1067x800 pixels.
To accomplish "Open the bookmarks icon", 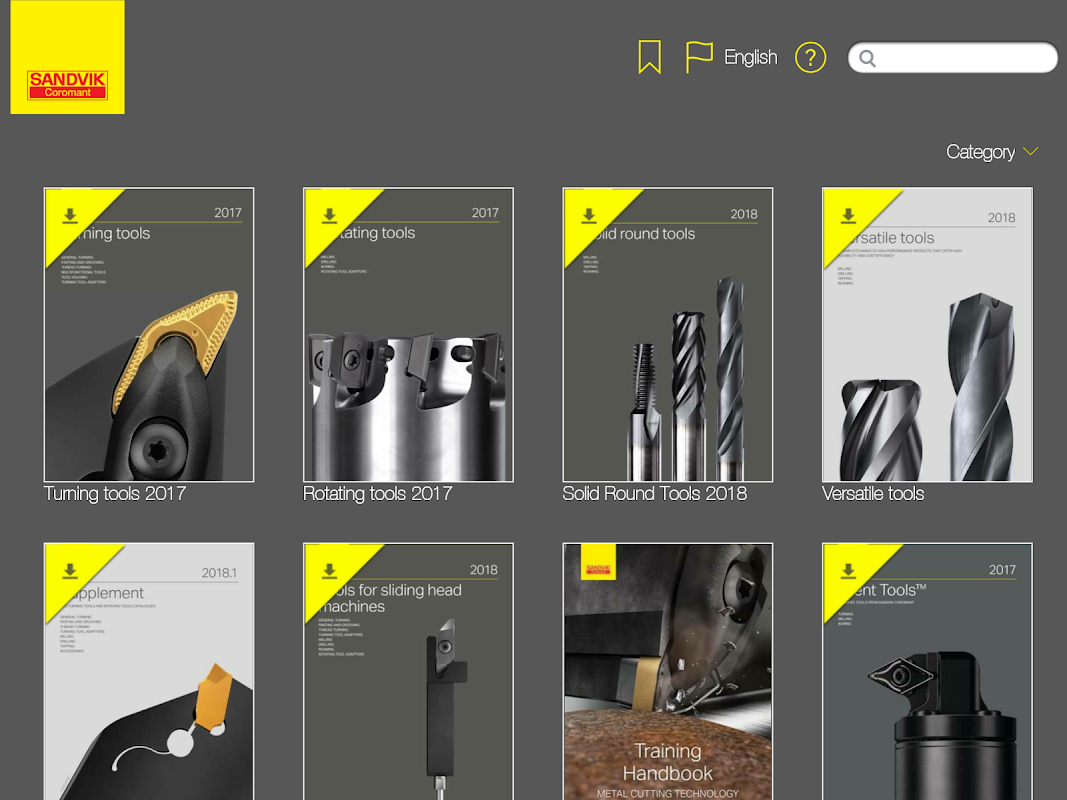I will click(649, 56).
